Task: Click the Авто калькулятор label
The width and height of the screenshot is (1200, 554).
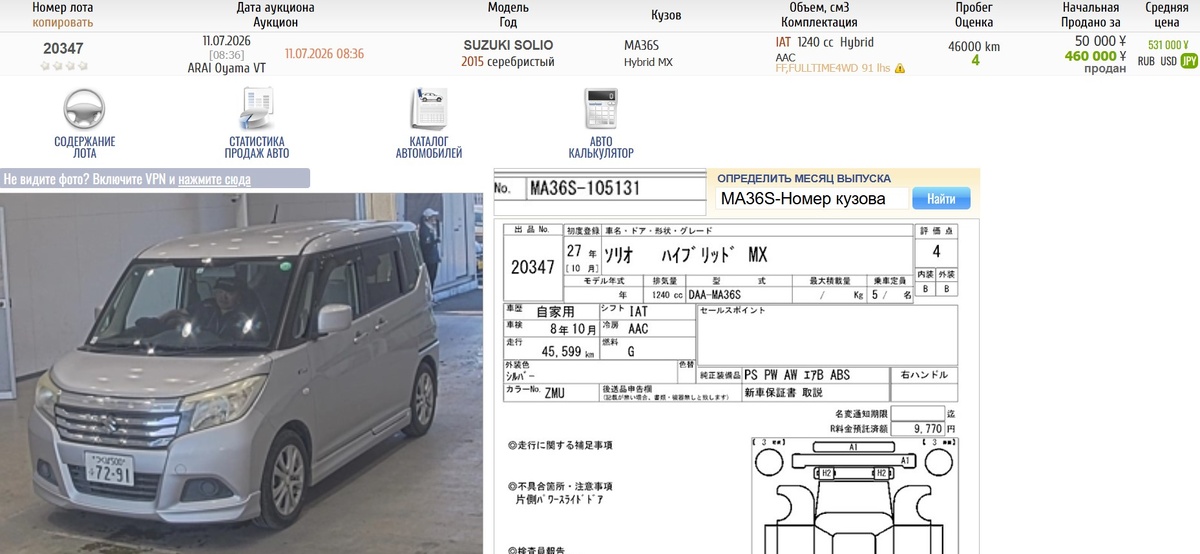Action: point(601,147)
